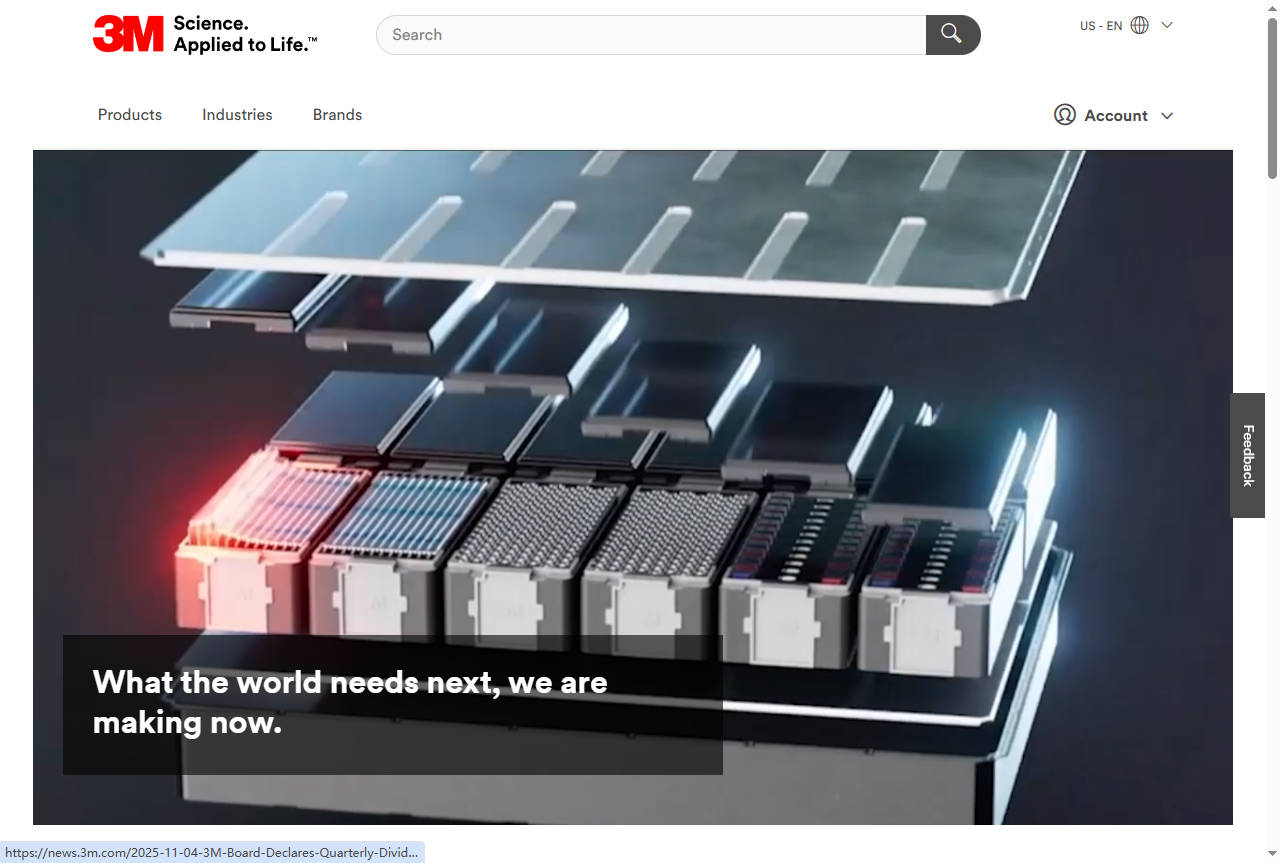Click the red 3M logo
The image size is (1280, 863).
click(128, 34)
